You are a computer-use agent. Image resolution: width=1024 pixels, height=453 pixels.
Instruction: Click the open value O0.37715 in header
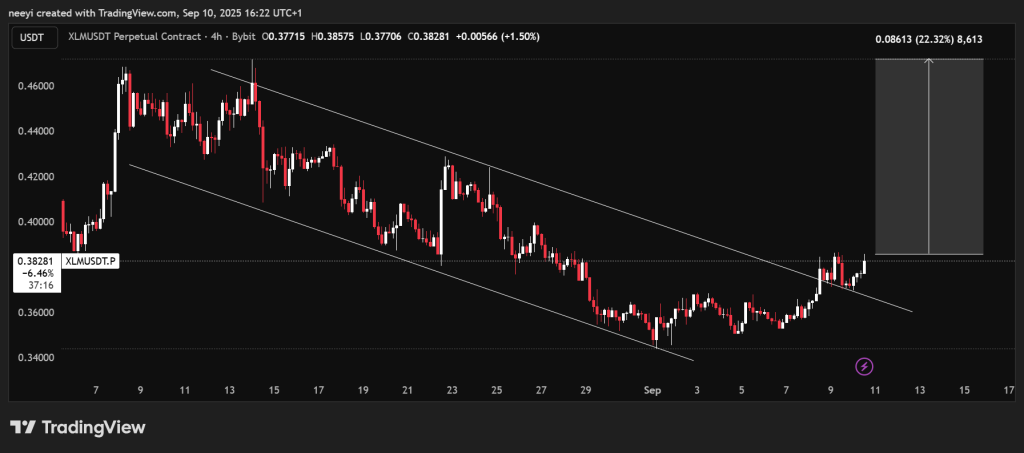[x=283, y=37]
